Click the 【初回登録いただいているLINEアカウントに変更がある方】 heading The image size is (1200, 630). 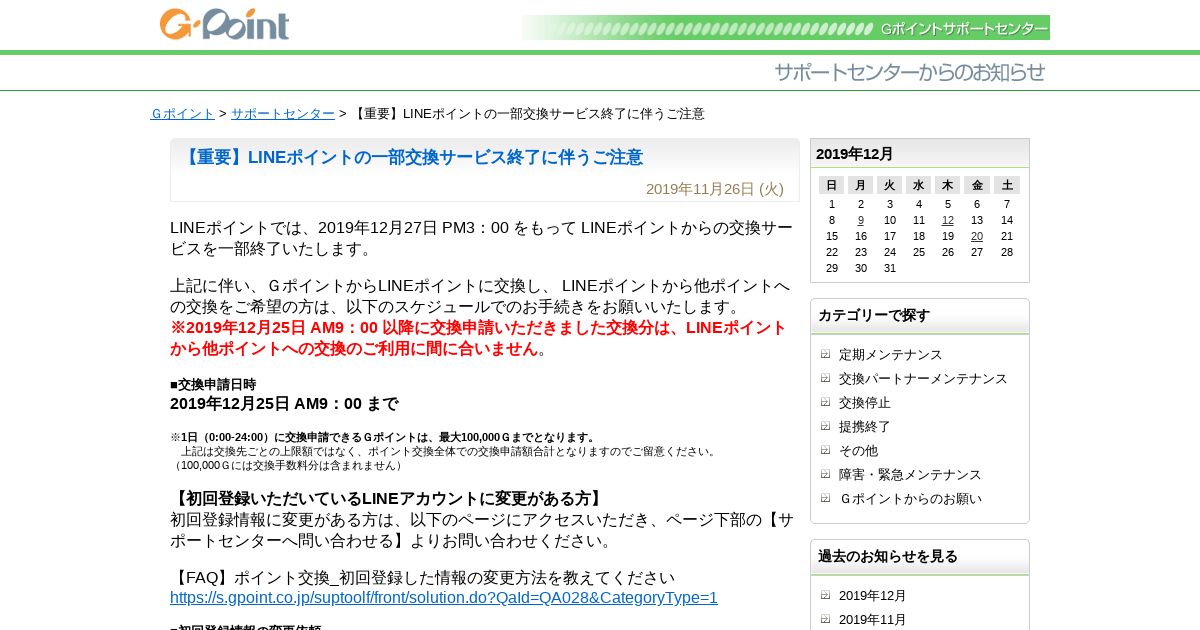(x=389, y=499)
